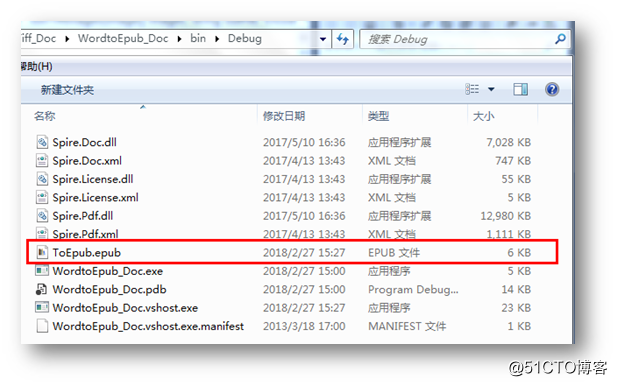Select the Spire.Pdf.dll file name

coord(83,216)
